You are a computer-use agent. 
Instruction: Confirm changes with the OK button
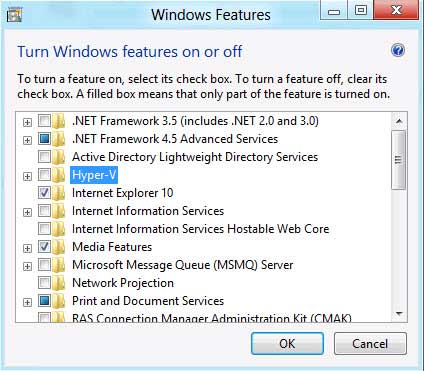287,343
